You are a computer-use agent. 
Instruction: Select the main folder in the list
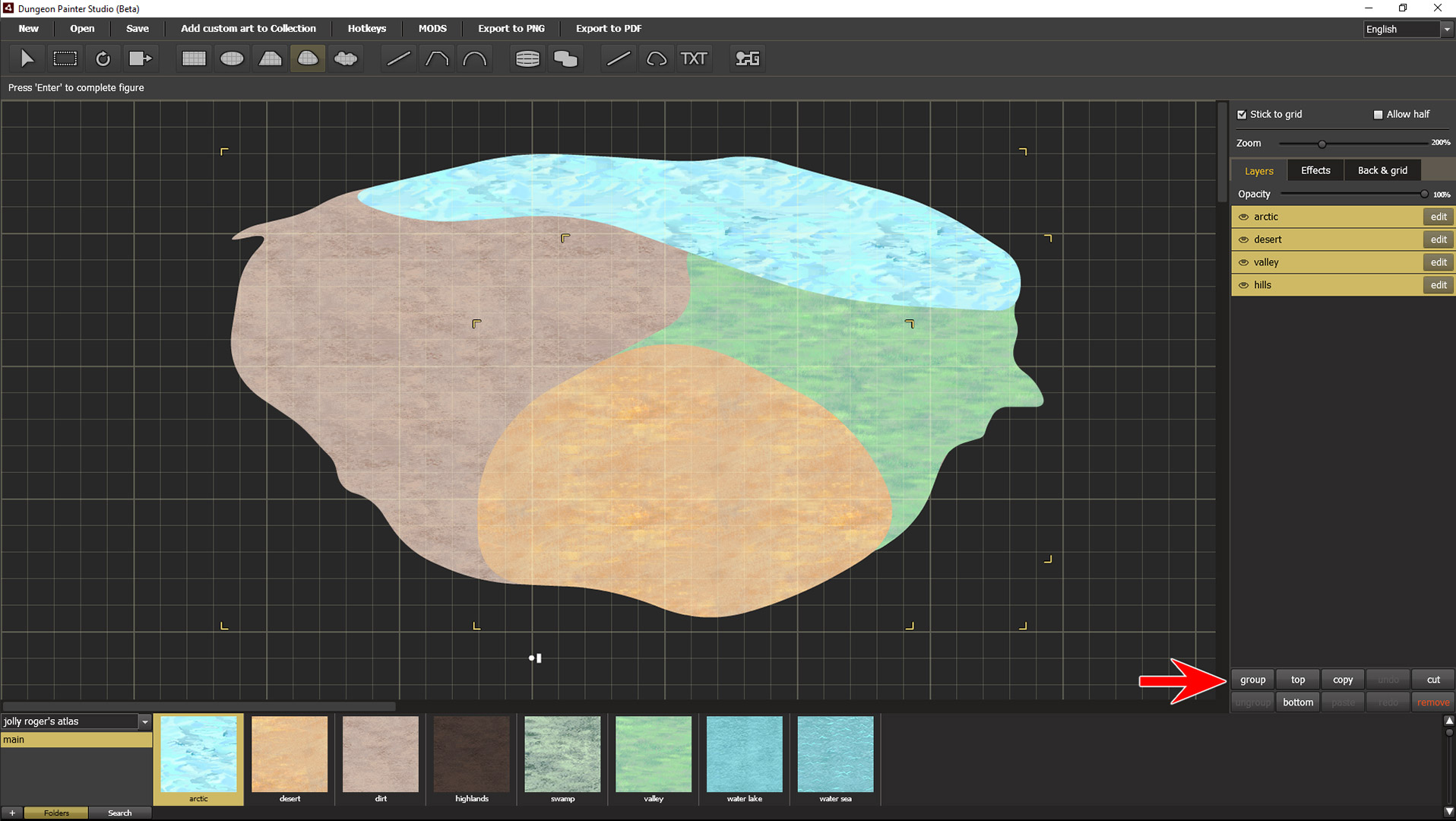[x=76, y=740]
